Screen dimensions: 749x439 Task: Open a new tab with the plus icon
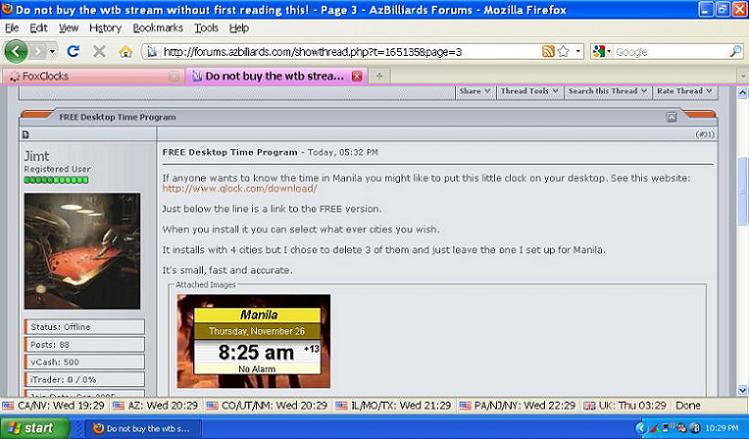click(x=381, y=76)
